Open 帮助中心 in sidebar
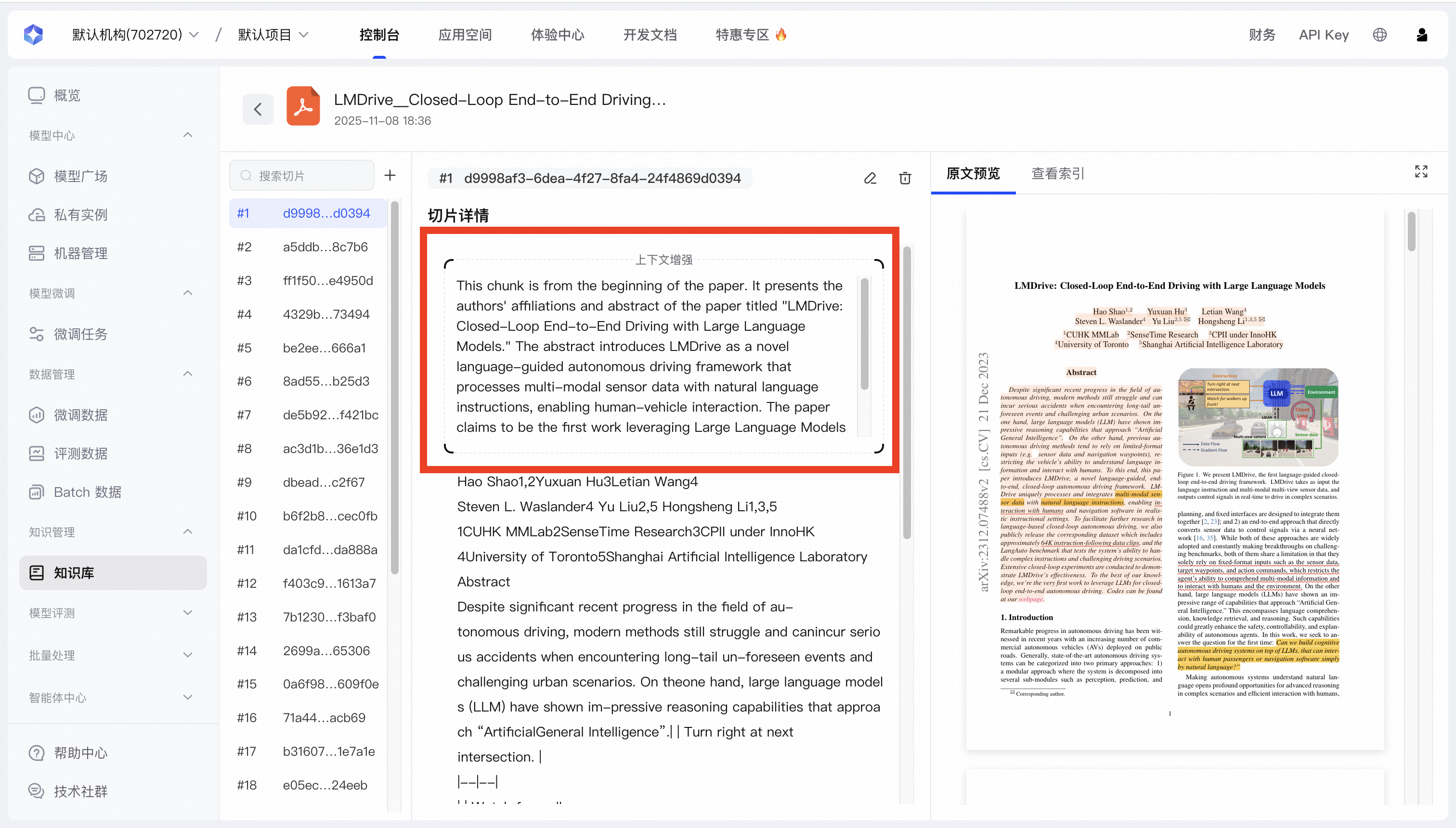1456x828 pixels. pos(80,752)
